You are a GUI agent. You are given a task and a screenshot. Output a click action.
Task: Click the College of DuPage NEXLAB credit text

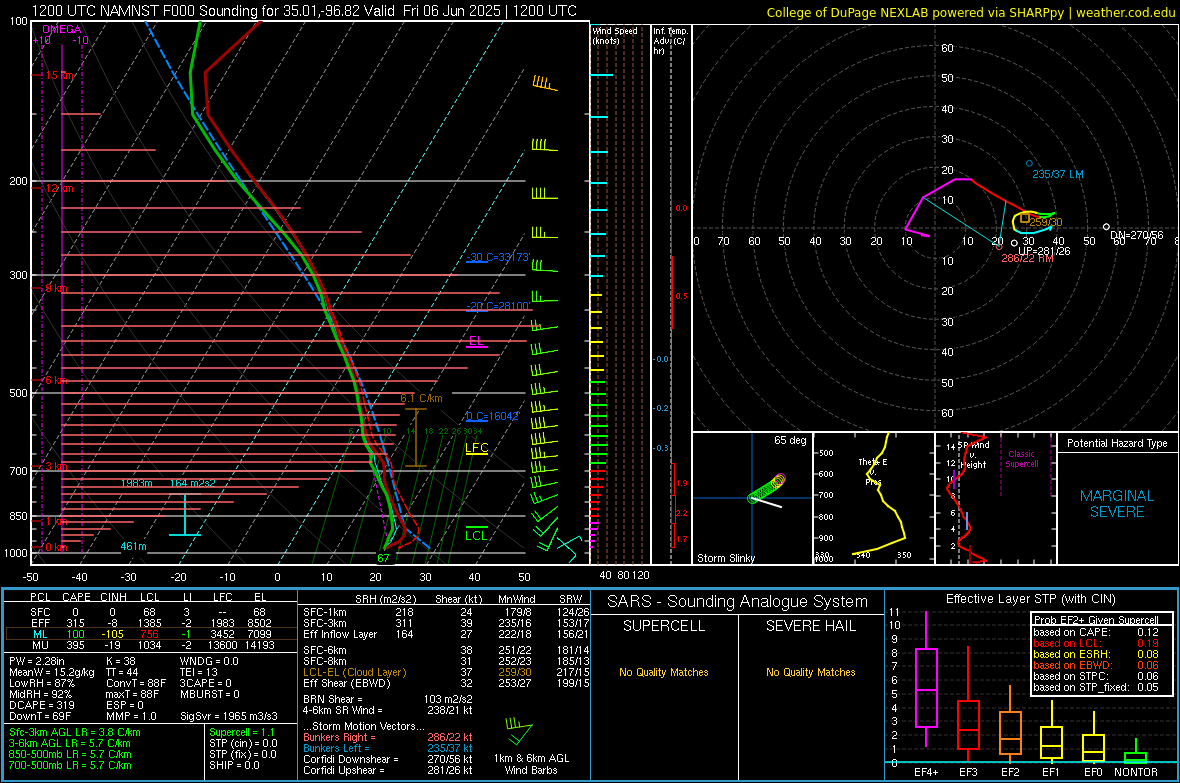pyautogui.click(x=970, y=12)
